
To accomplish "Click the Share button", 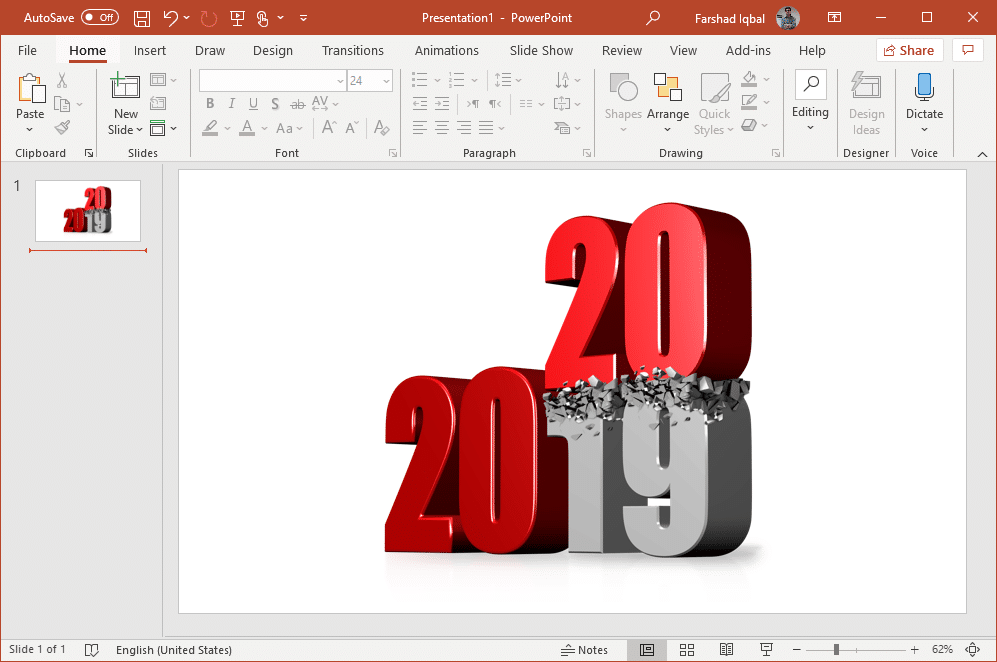I will pyautogui.click(x=909, y=50).
